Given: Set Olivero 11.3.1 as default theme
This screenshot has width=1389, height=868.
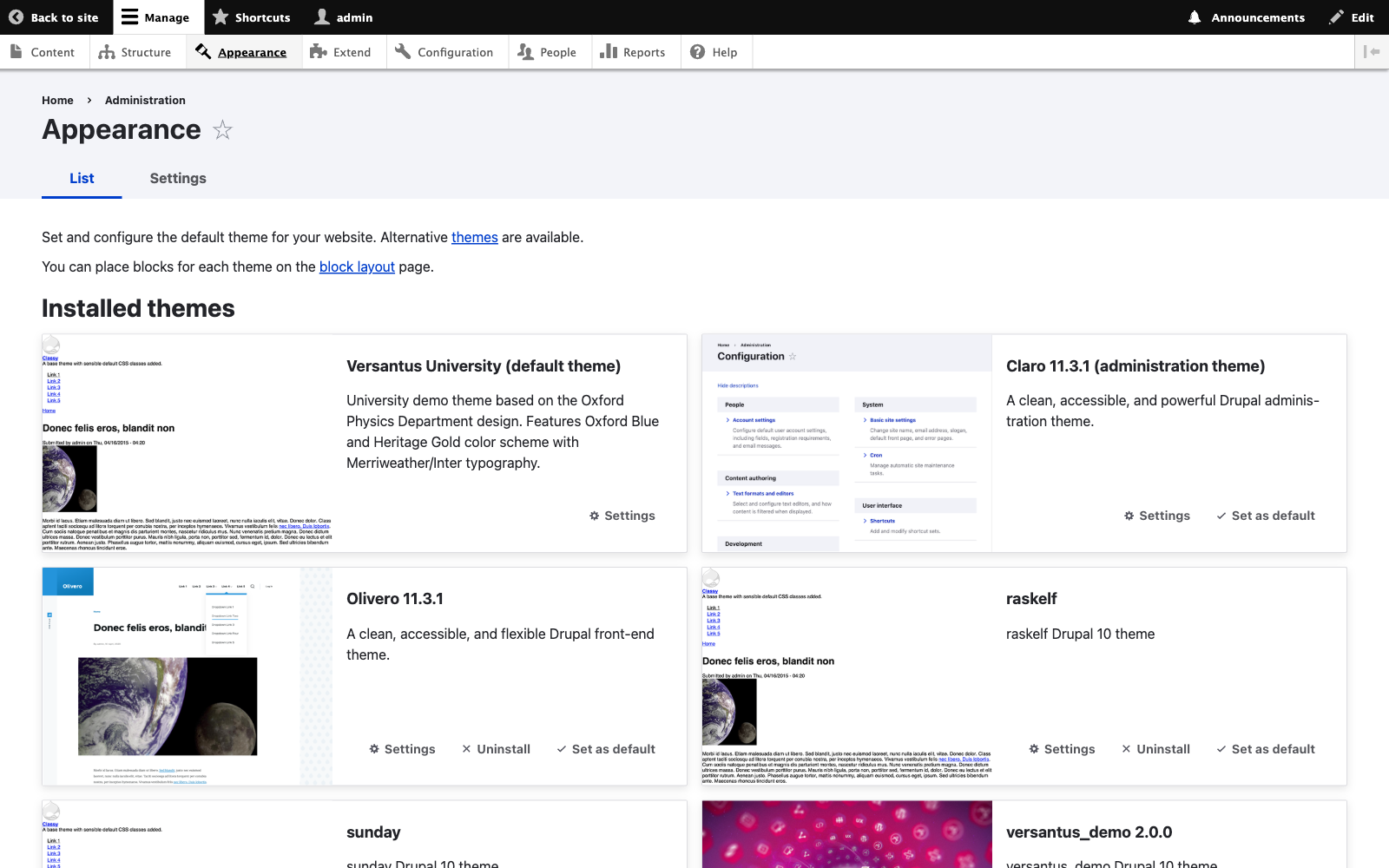Looking at the screenshot, I should pos(606,749).
